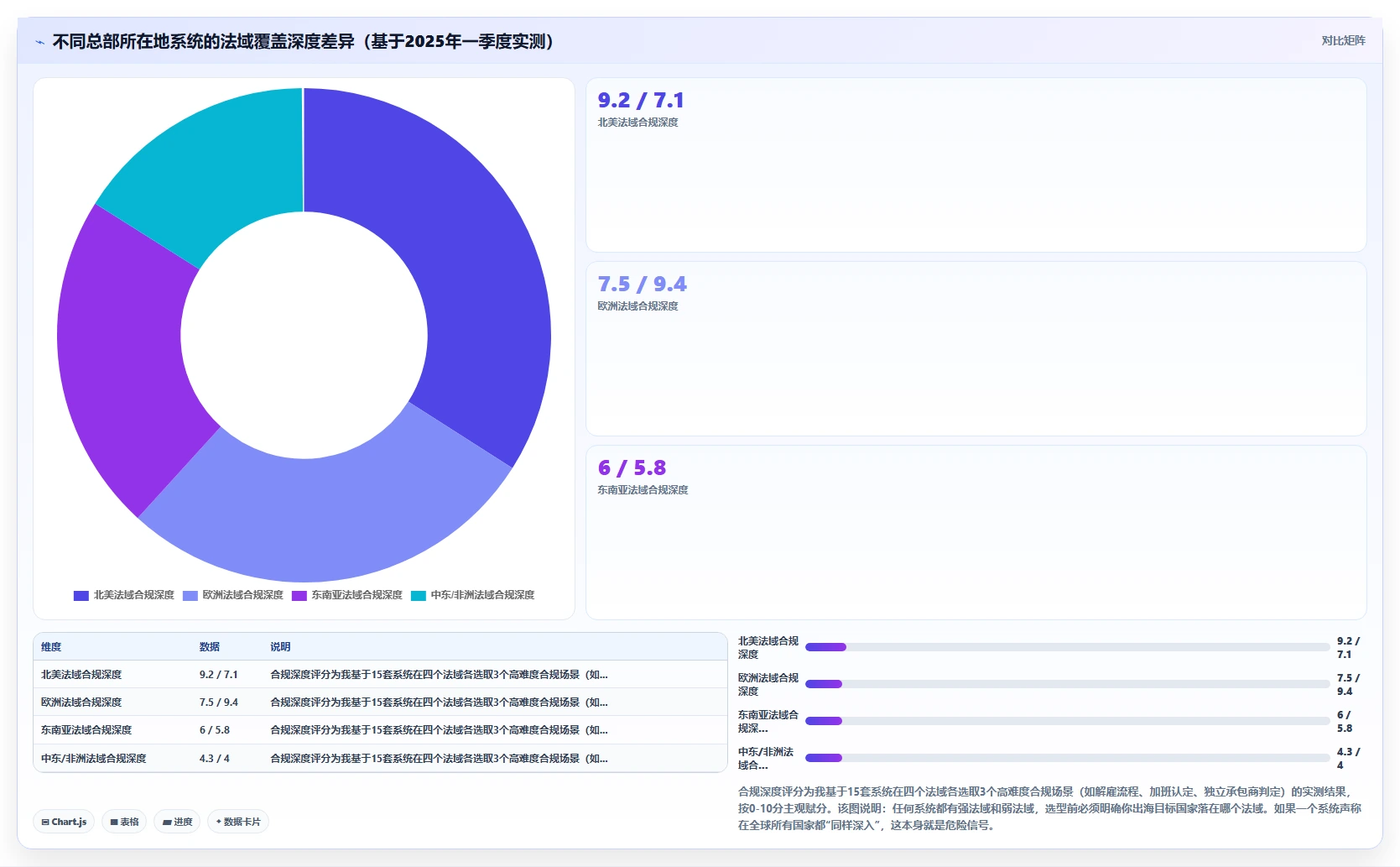Viewport: 1400px width, 867px height.
Task: Toggle the 东南亚法域合规深度 legend entry under the donut
Action: (347, 595)
